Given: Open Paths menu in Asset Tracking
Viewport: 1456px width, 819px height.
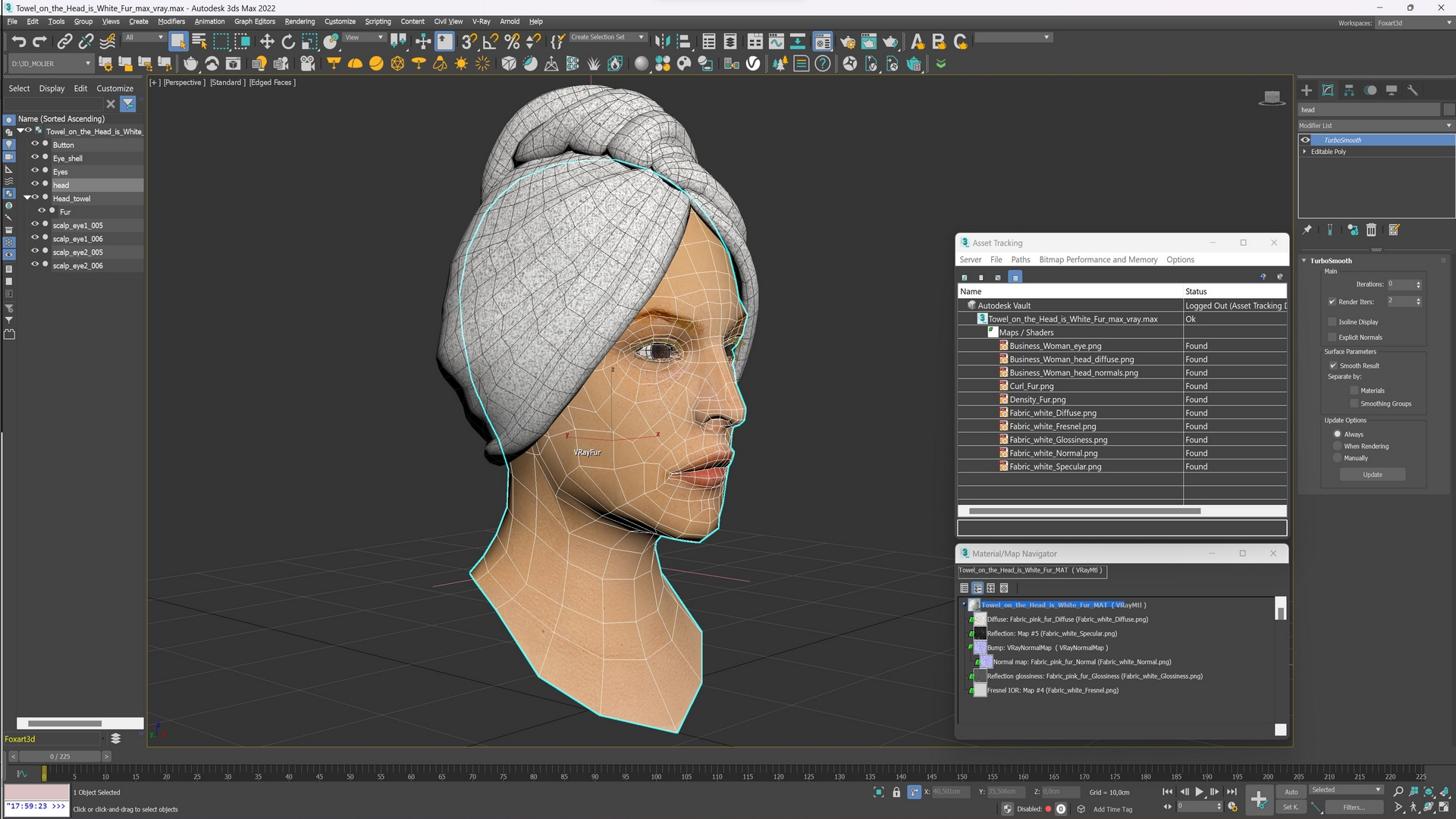Looking at the screenshot, I should pos(1021,259).
